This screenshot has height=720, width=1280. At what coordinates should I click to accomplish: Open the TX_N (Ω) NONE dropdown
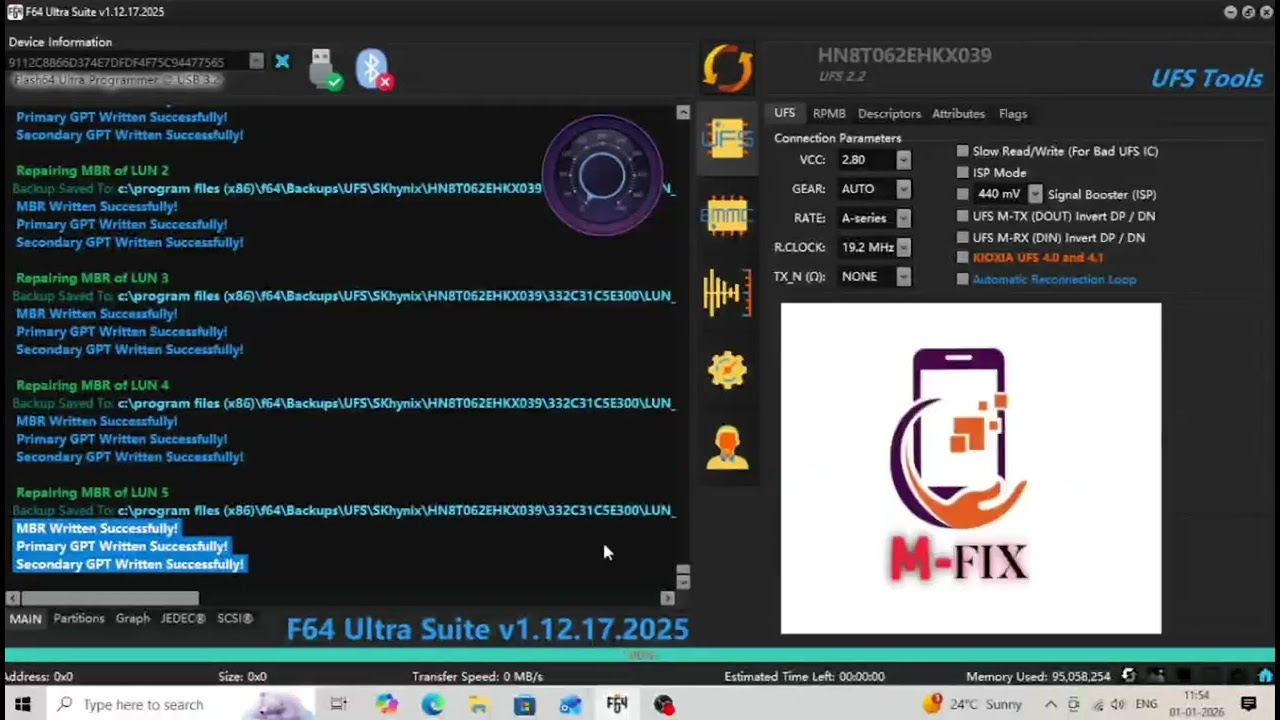(903, 276)
